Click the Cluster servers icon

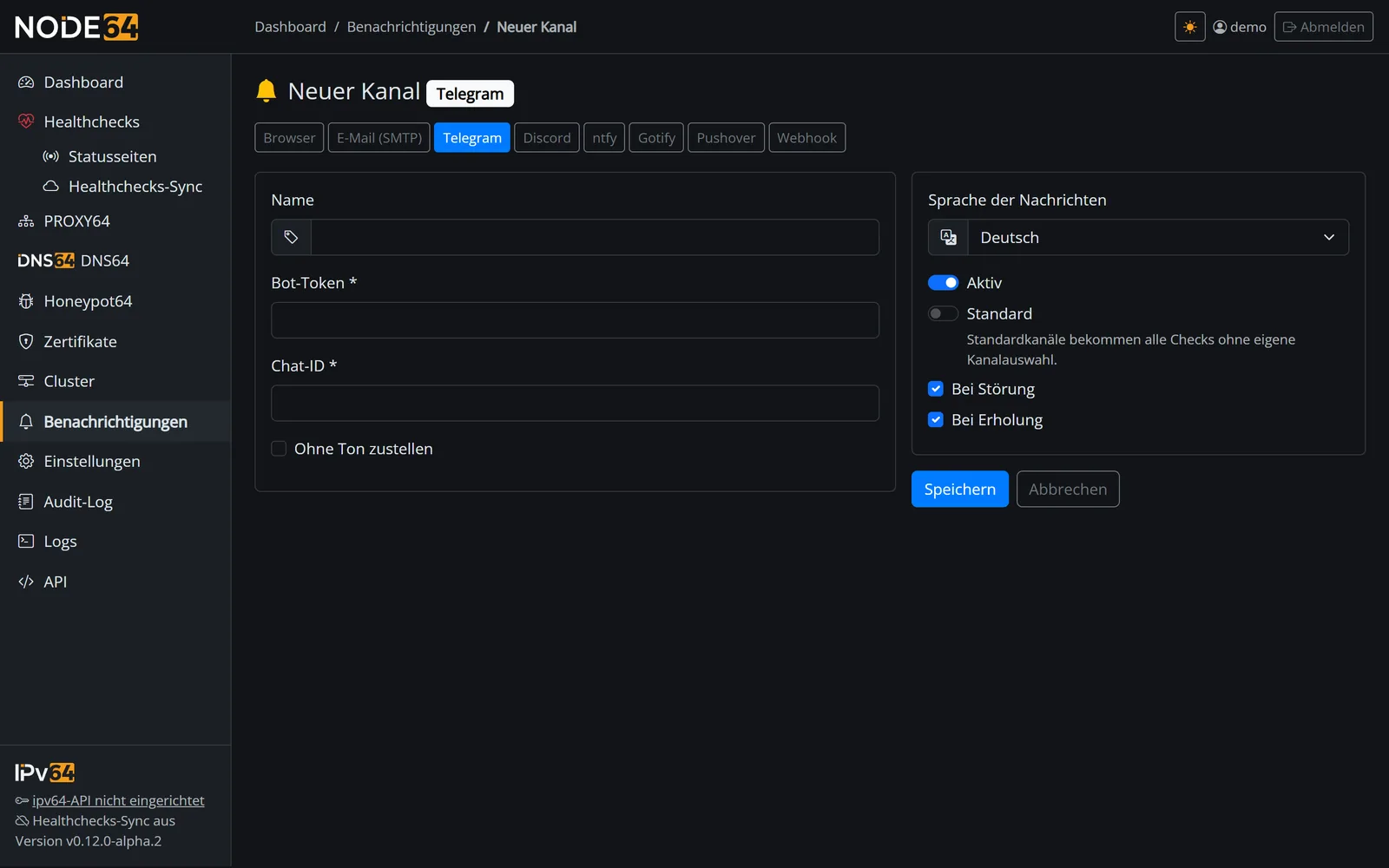26,381
